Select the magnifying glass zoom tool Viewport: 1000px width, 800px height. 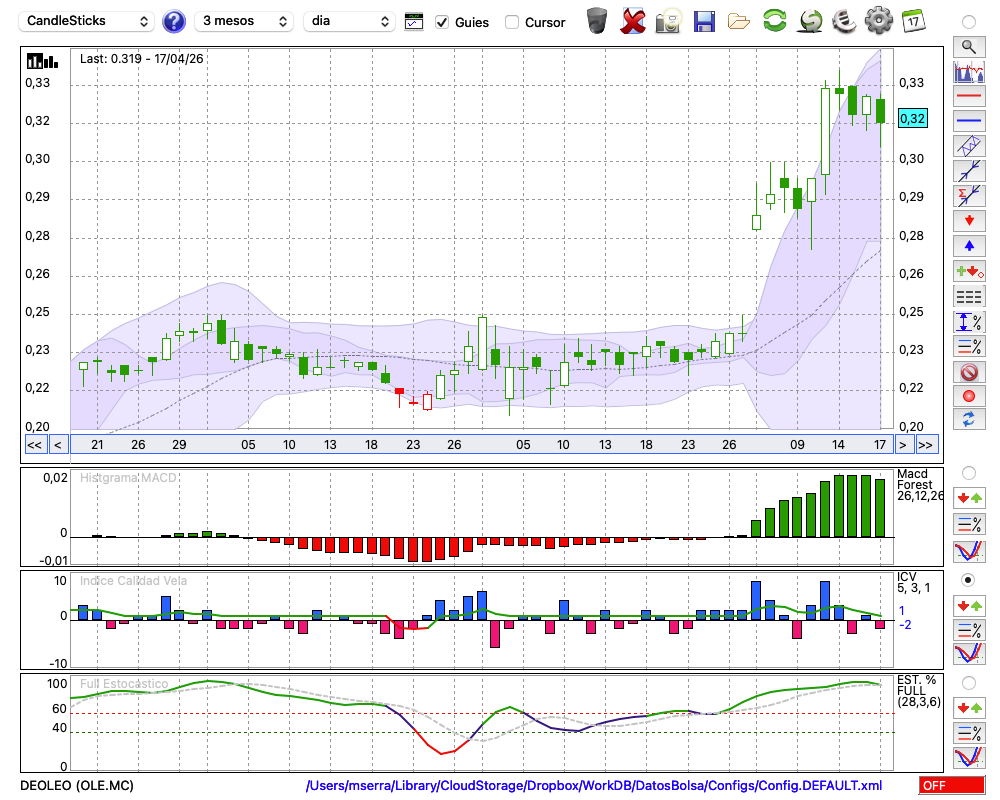(969, 47)
